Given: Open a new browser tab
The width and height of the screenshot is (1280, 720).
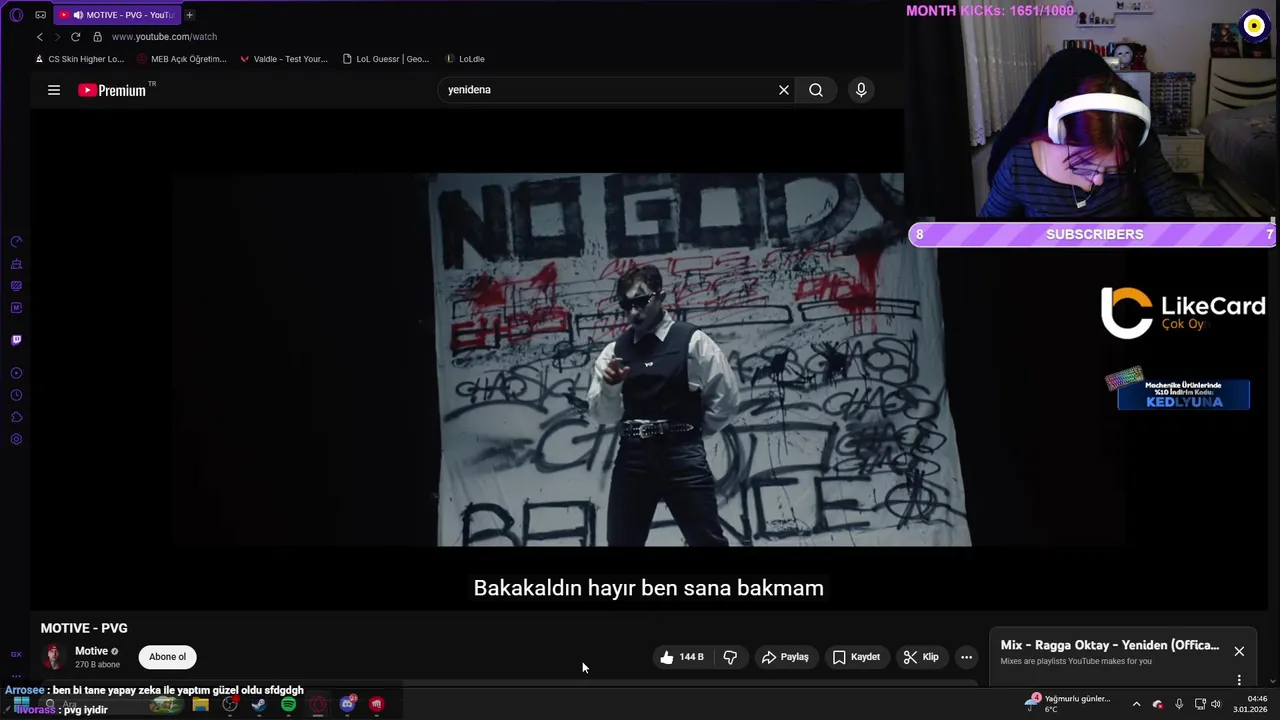Looking at the screenshot, I should coord(189,15).
